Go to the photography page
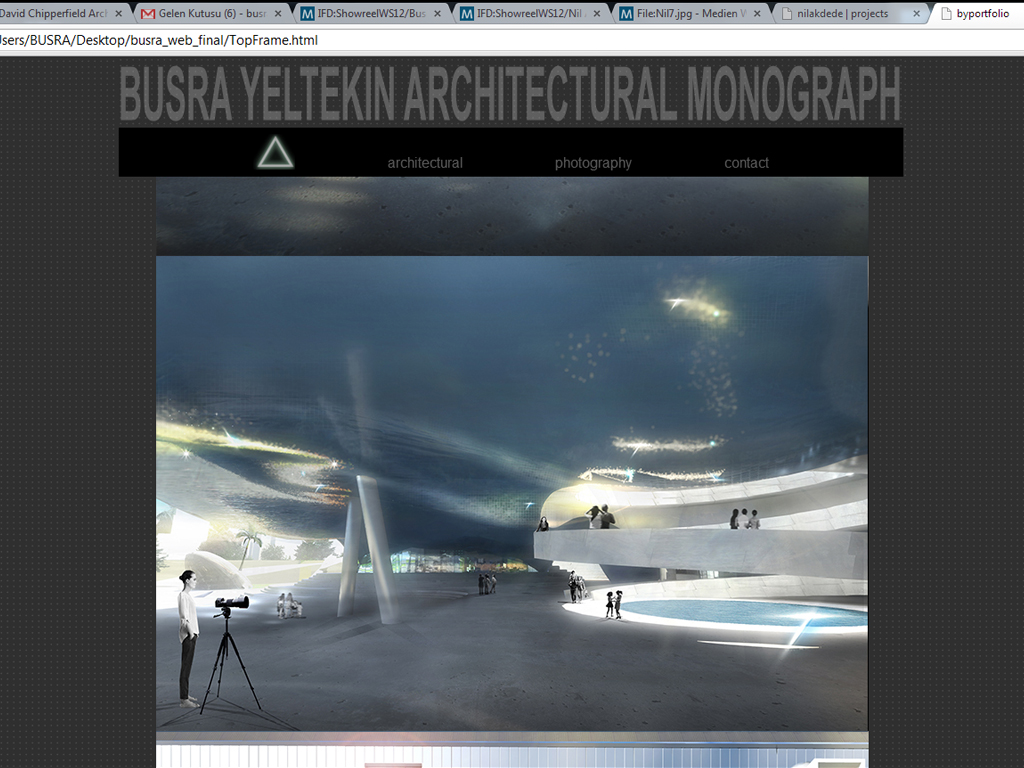 [x=593, y=163]
